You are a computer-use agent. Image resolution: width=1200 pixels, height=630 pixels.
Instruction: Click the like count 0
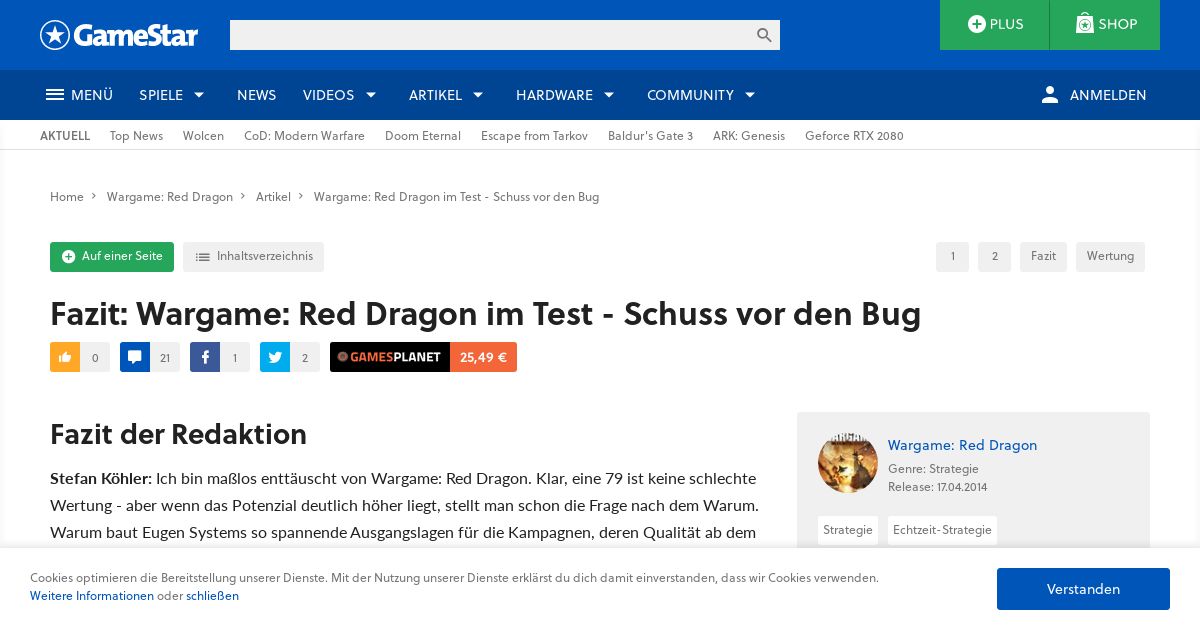(95, 357)
